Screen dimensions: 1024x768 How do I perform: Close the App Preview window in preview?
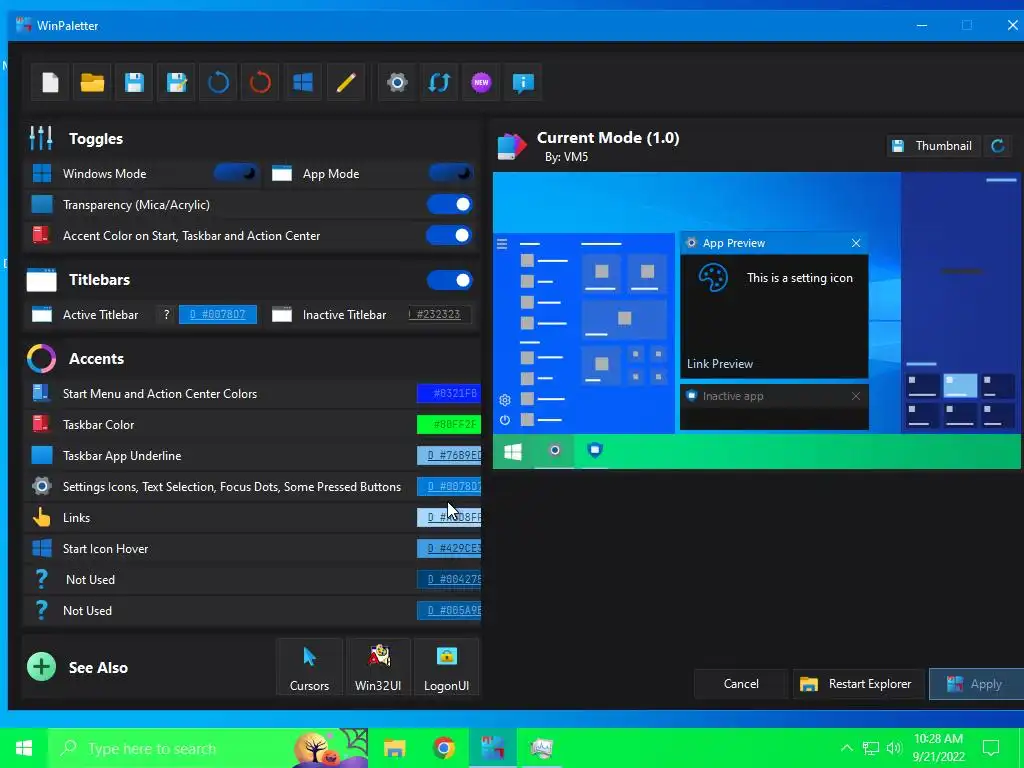(856, 243)
